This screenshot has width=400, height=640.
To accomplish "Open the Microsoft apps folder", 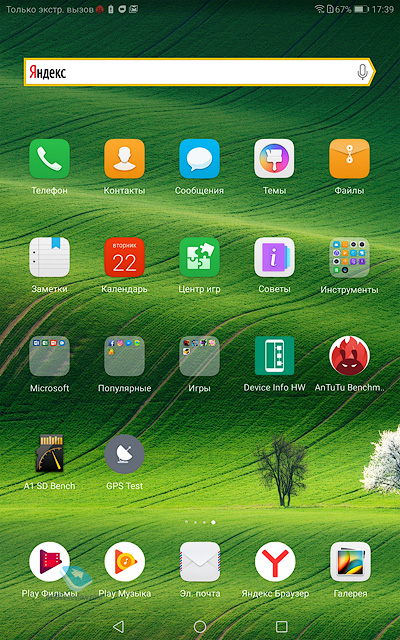I will [49, 356].
